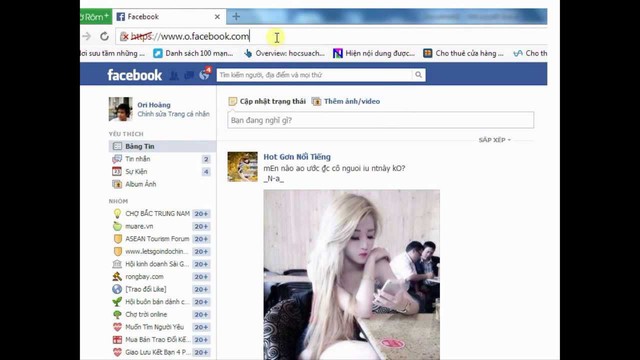Open the sưu tầm những... bookmark
The height and width of the screenshot is (360, 640).
point(113,53)
